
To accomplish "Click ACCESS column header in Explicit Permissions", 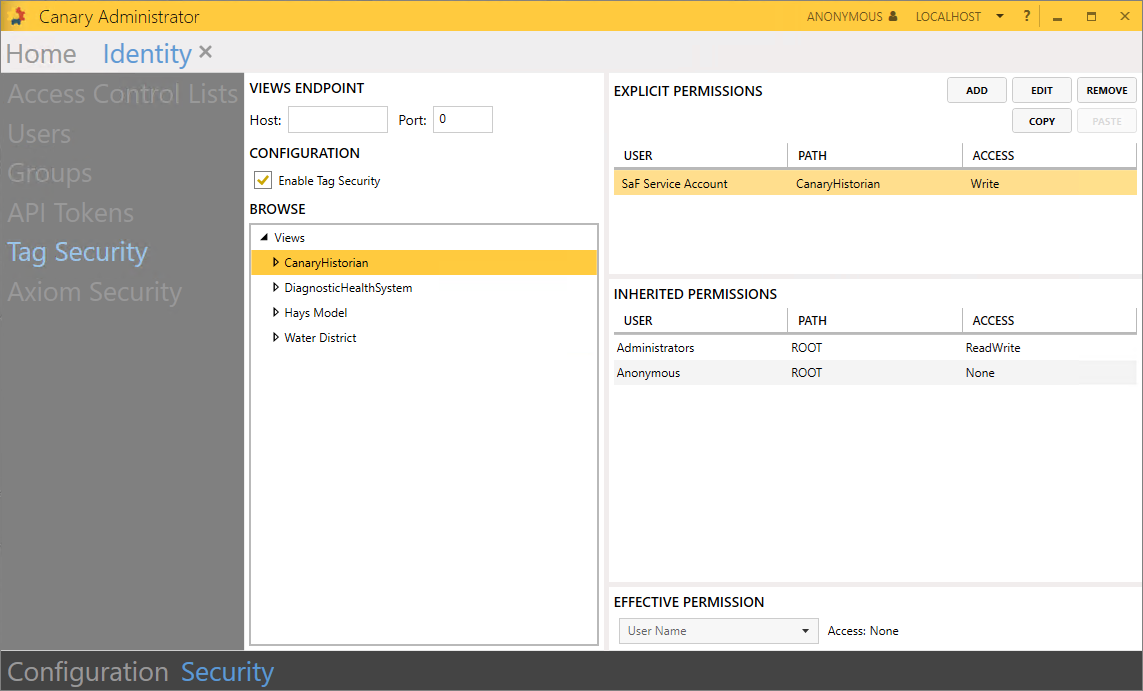I will click(1050, 155).
